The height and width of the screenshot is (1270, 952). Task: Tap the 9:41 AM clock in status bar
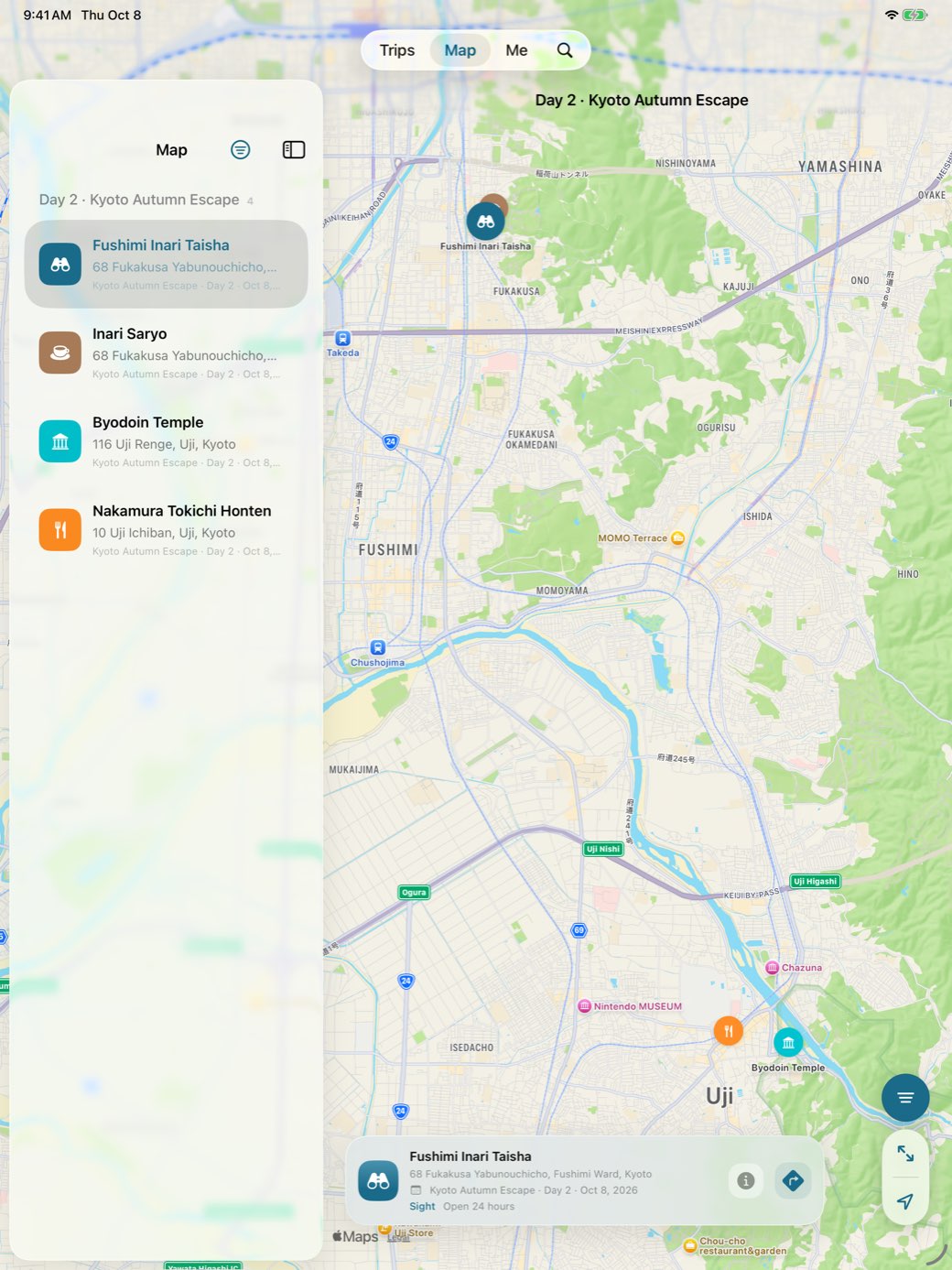click(48, 15)
